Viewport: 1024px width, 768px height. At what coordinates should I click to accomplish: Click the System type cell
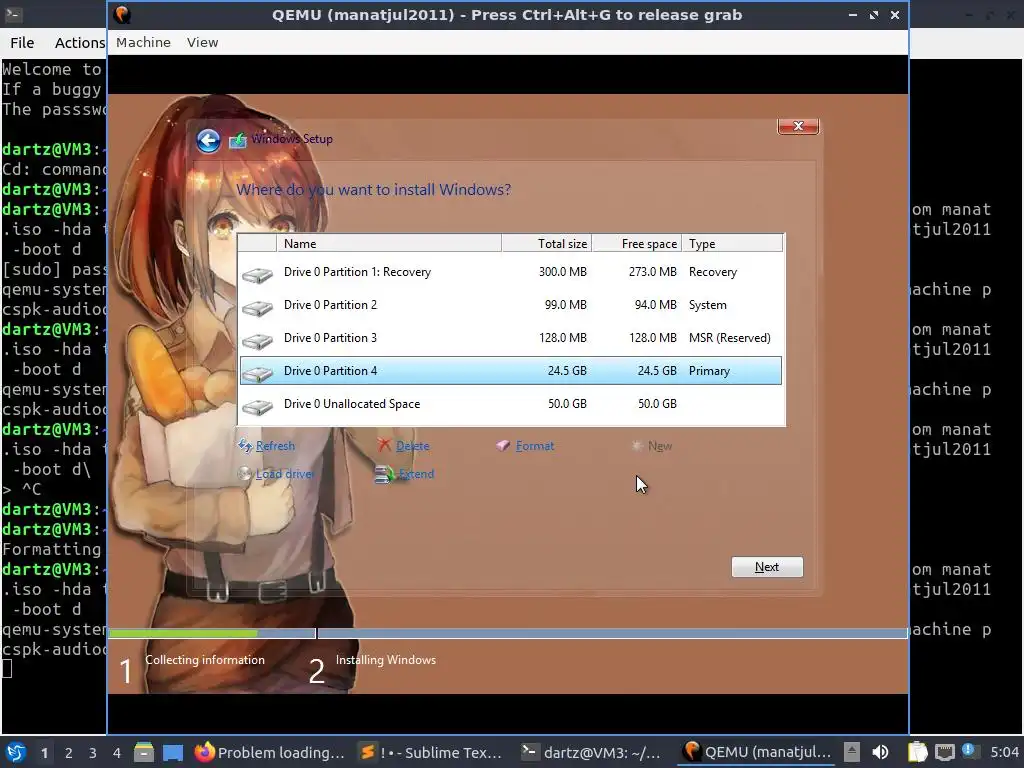click(707, 305)
